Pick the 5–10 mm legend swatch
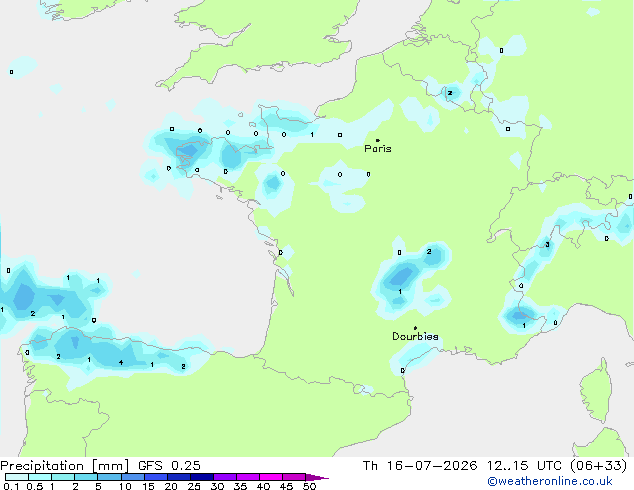The height and width of the screenshot is (490, 634). pos(109,477)
